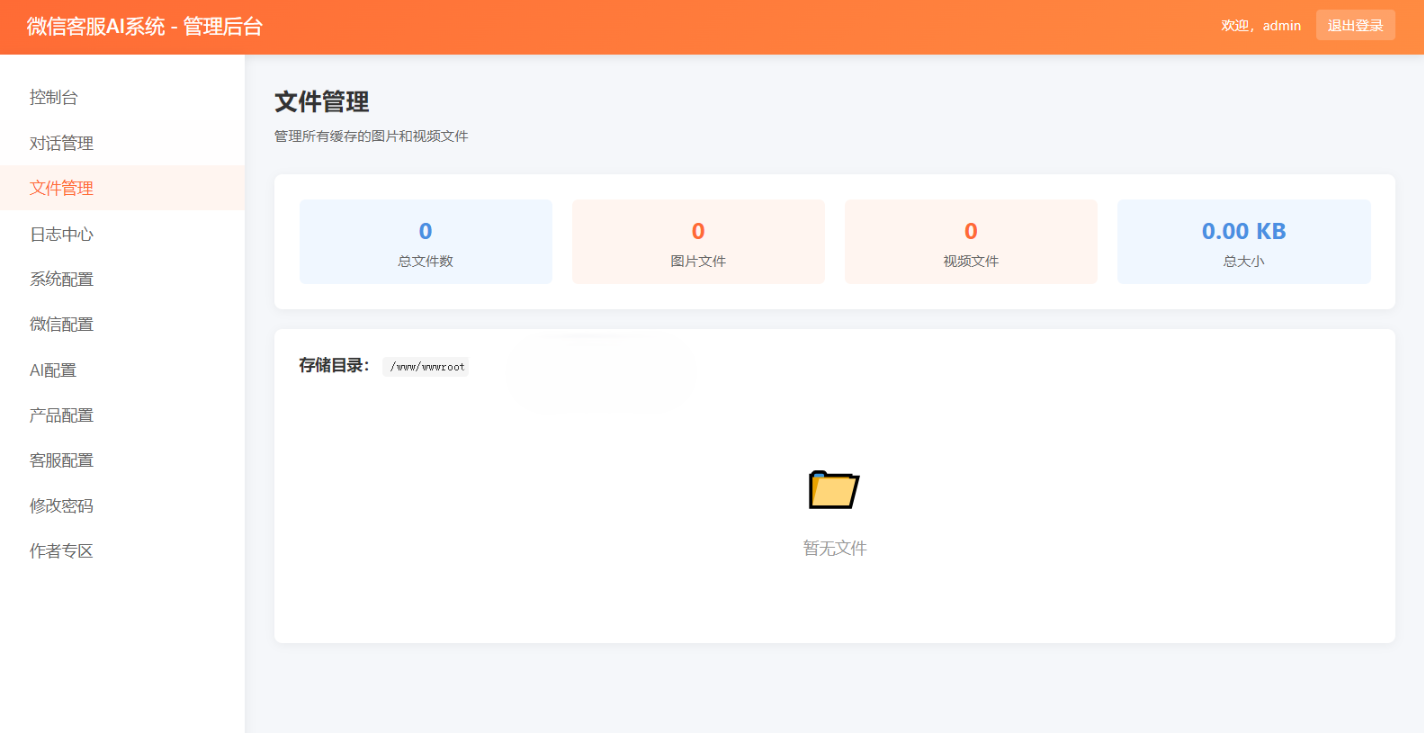
Task: Open 修改密码 page
Action: 61,506
